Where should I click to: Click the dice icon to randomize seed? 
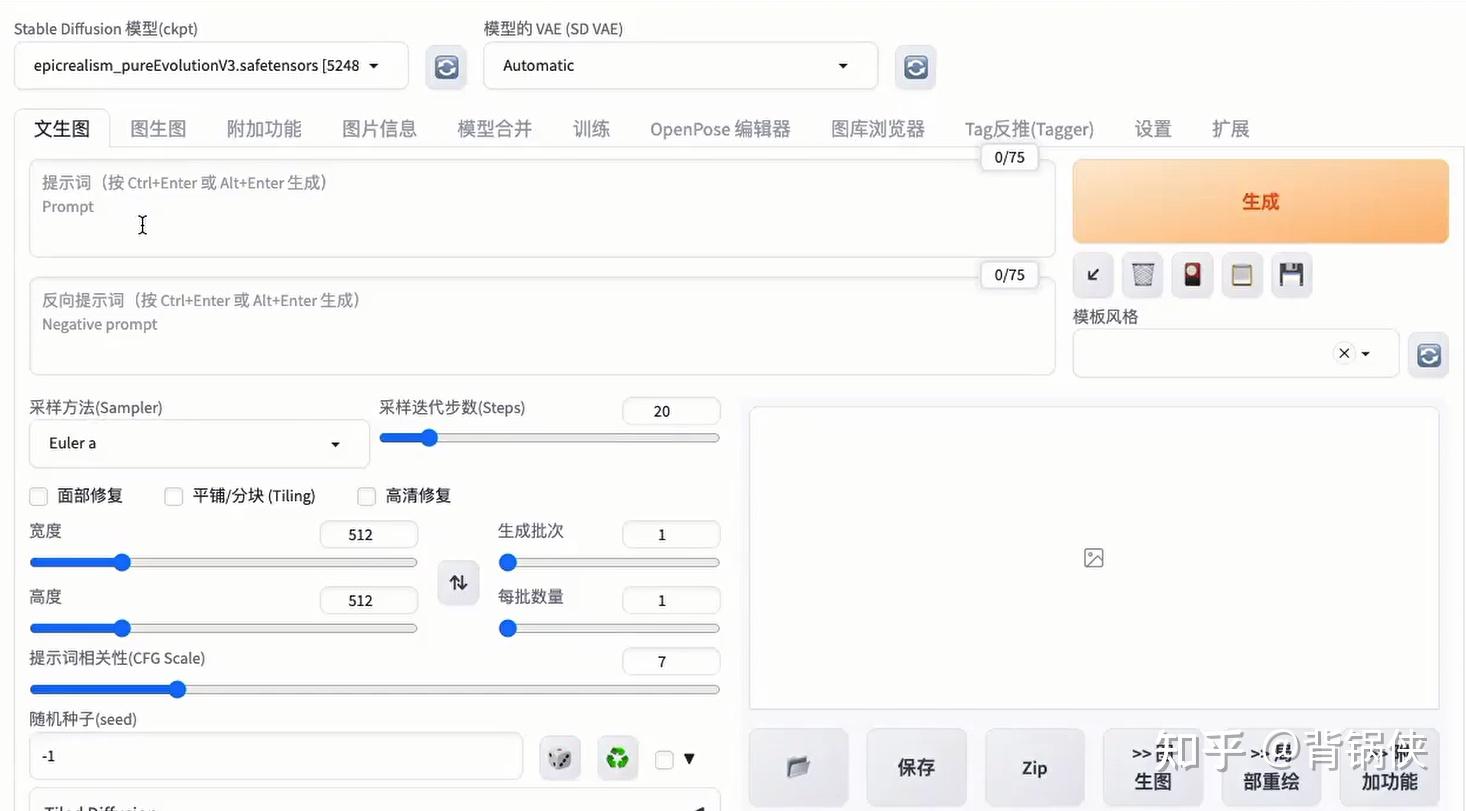point(559,758)
